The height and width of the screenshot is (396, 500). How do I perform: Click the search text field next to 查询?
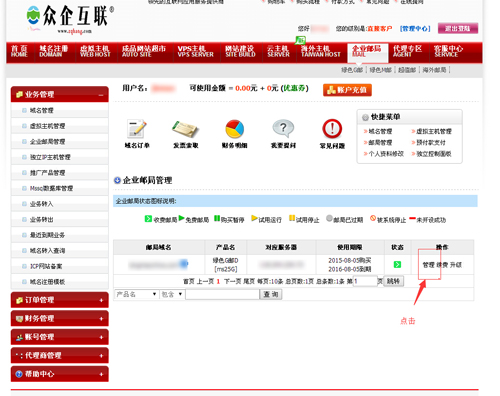tap(222, 294)
